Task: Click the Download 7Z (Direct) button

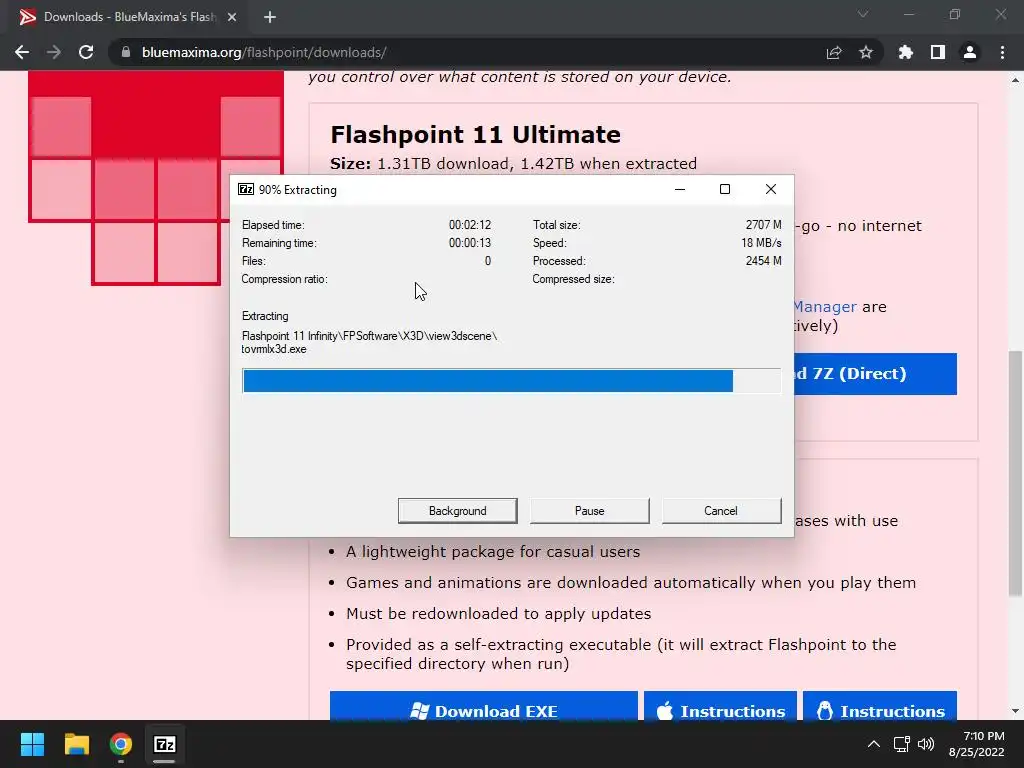Action: click(875, 374)
